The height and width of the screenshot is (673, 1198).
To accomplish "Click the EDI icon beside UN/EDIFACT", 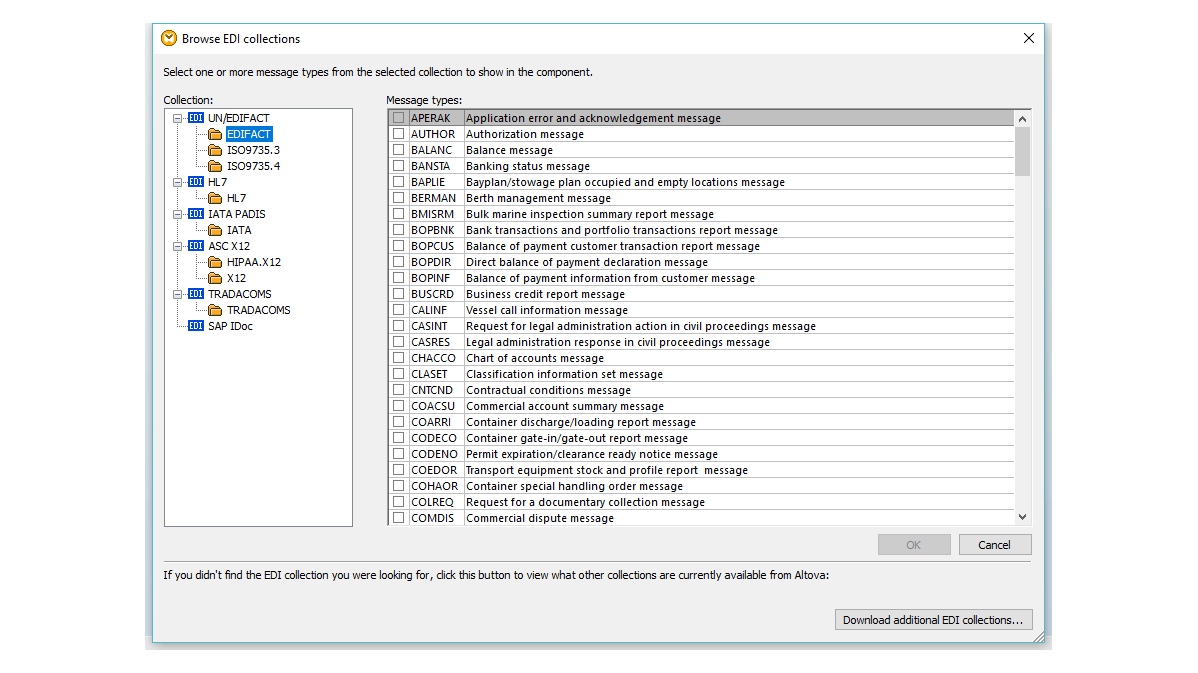I will point(196,118).
